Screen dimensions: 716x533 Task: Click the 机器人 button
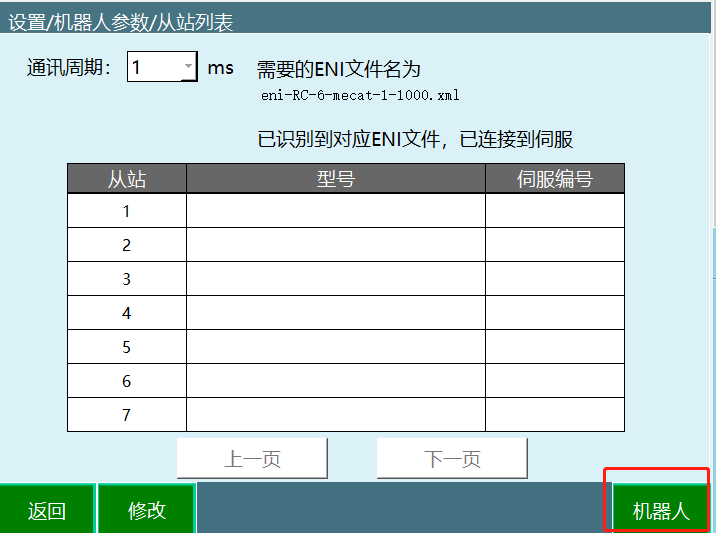[660, 509]
